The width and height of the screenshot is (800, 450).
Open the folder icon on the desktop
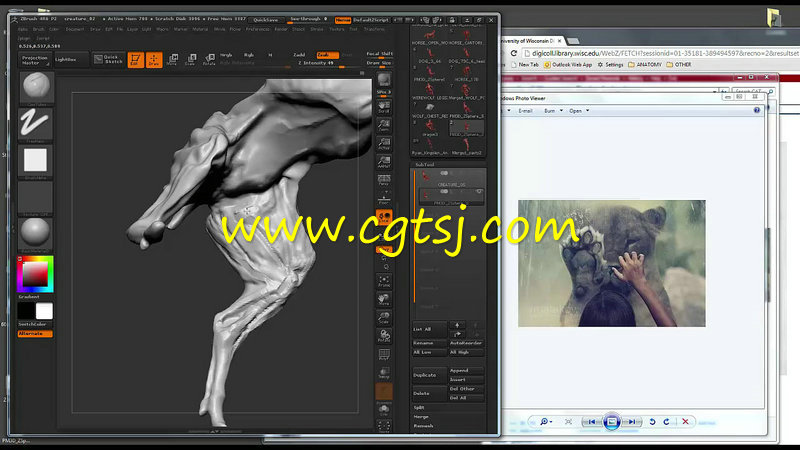[x=774, y=18]
